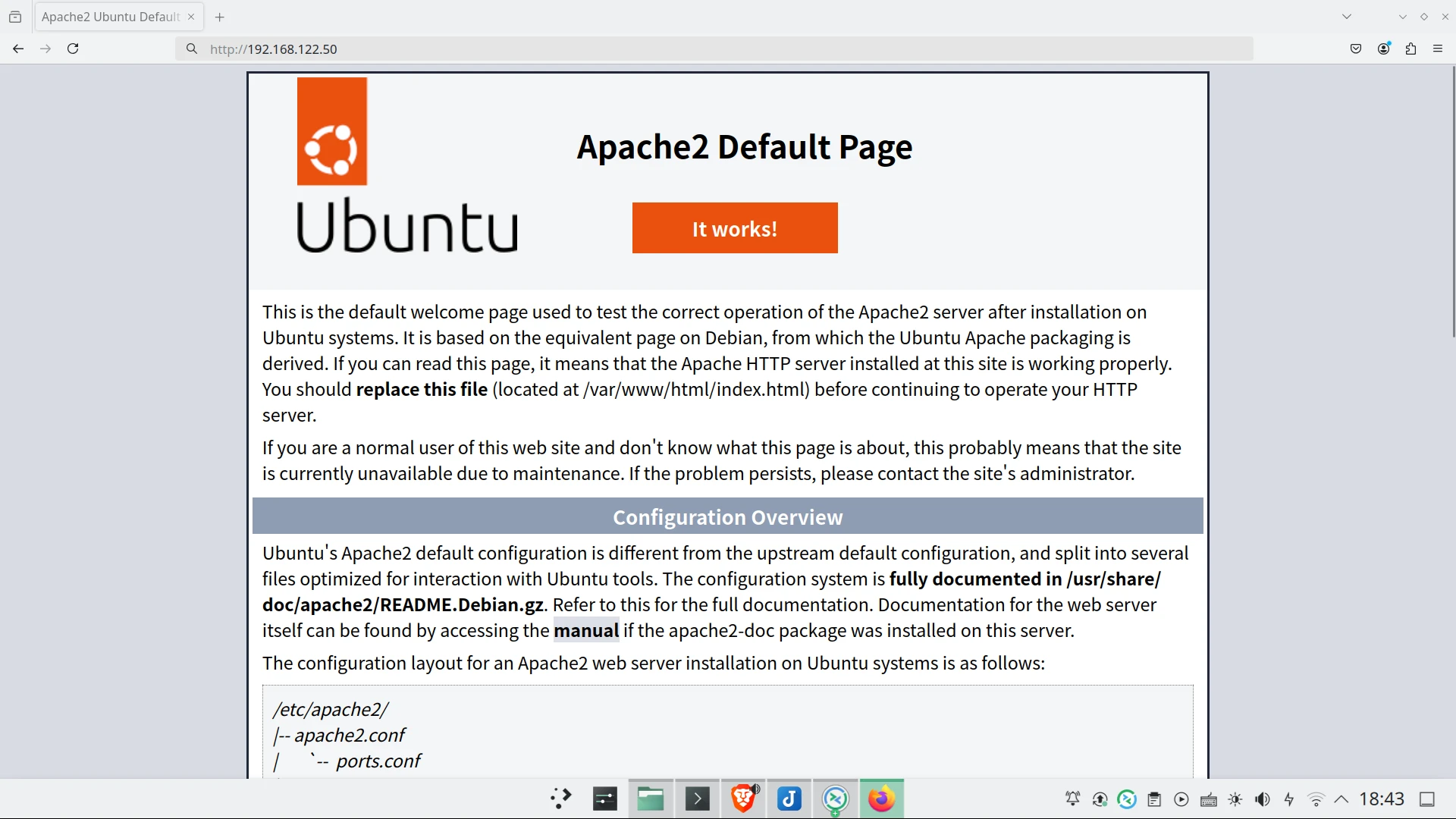This screenshot has height=819, width=1456.
Task: Click the Save to Pocket icon
Action: [1356, 49]
